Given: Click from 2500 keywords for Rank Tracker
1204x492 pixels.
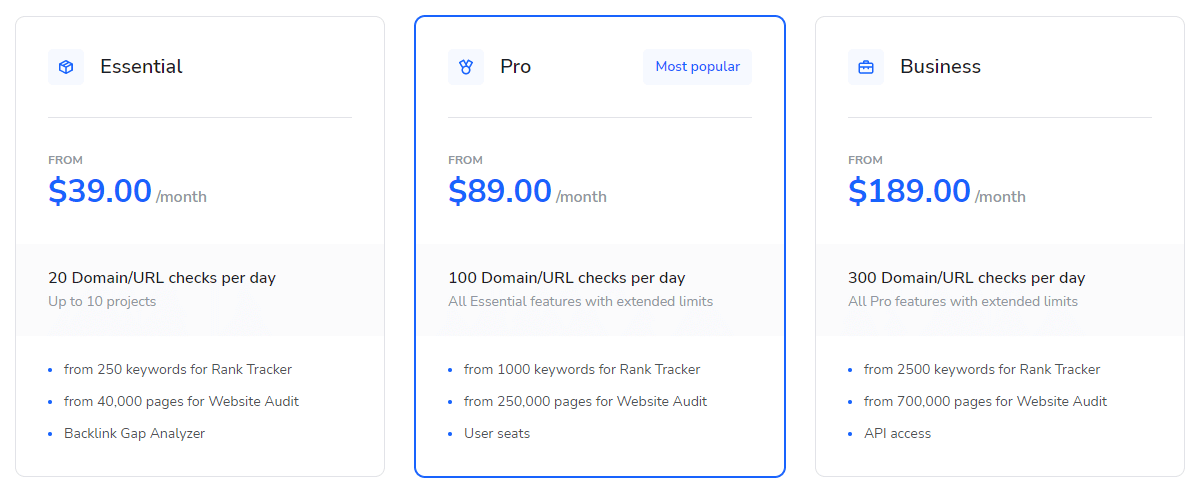Looking at the screenshot, I should coord(982,370).
